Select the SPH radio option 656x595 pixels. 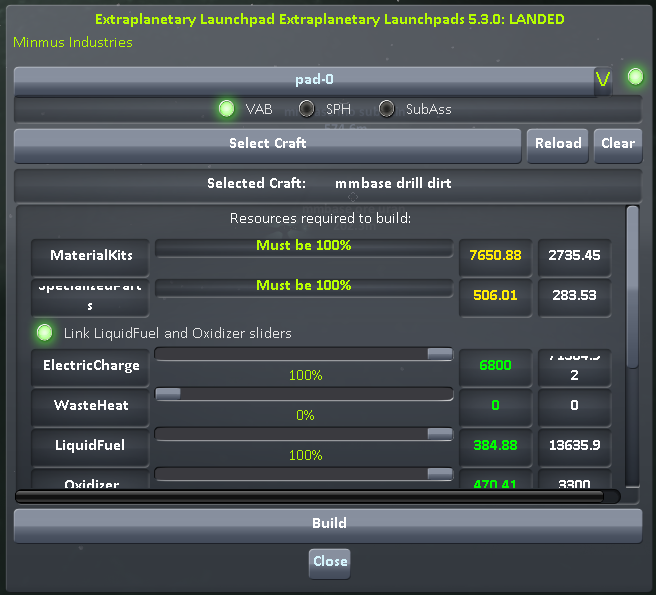(x=307, y=109)
